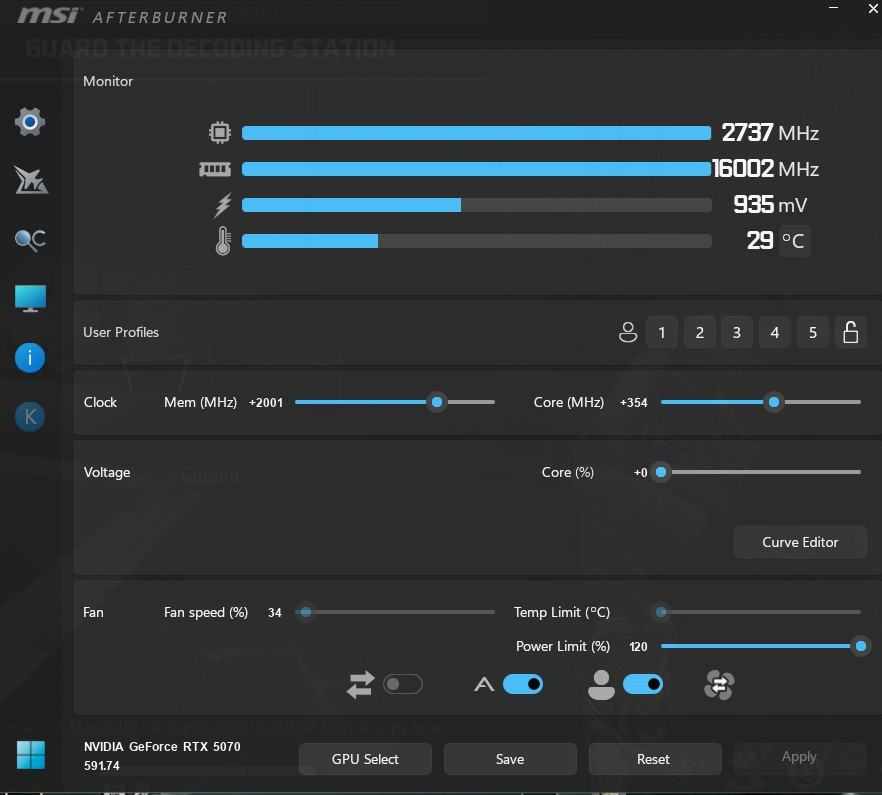Toggle the auto fan control switch
882x795 pixels.
pos(523,684)
